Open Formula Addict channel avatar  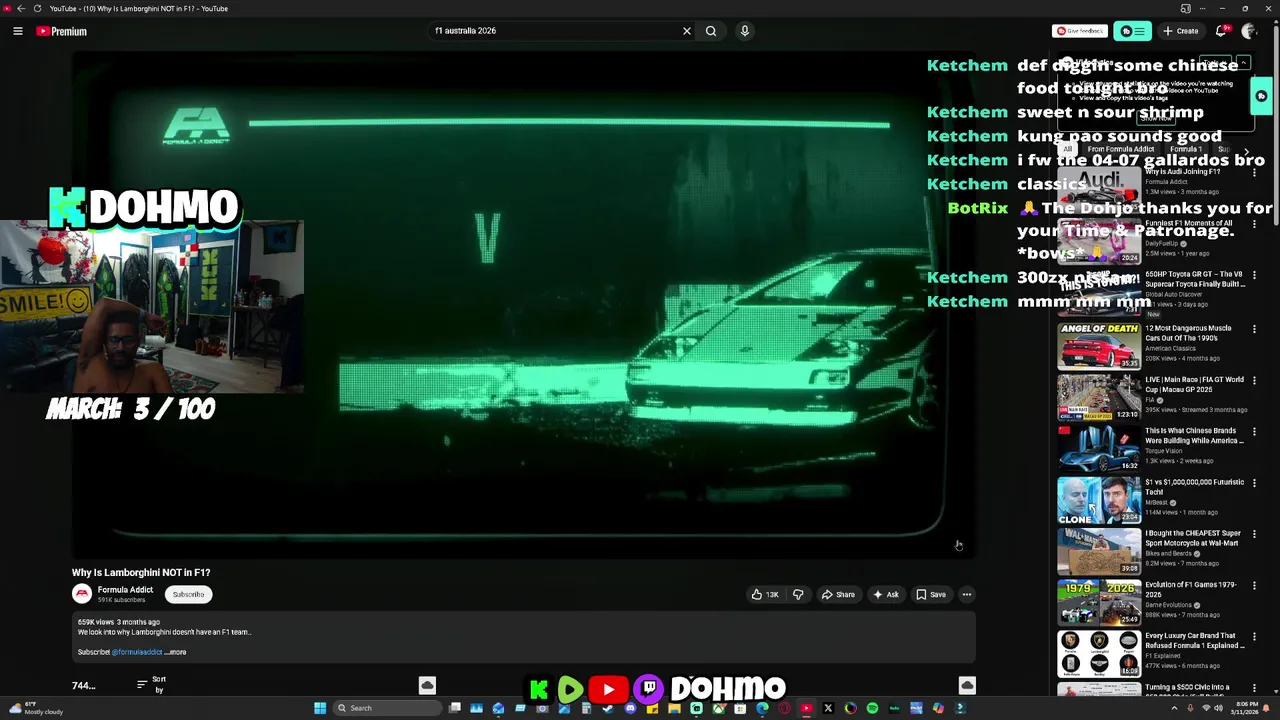pos(82,594)
